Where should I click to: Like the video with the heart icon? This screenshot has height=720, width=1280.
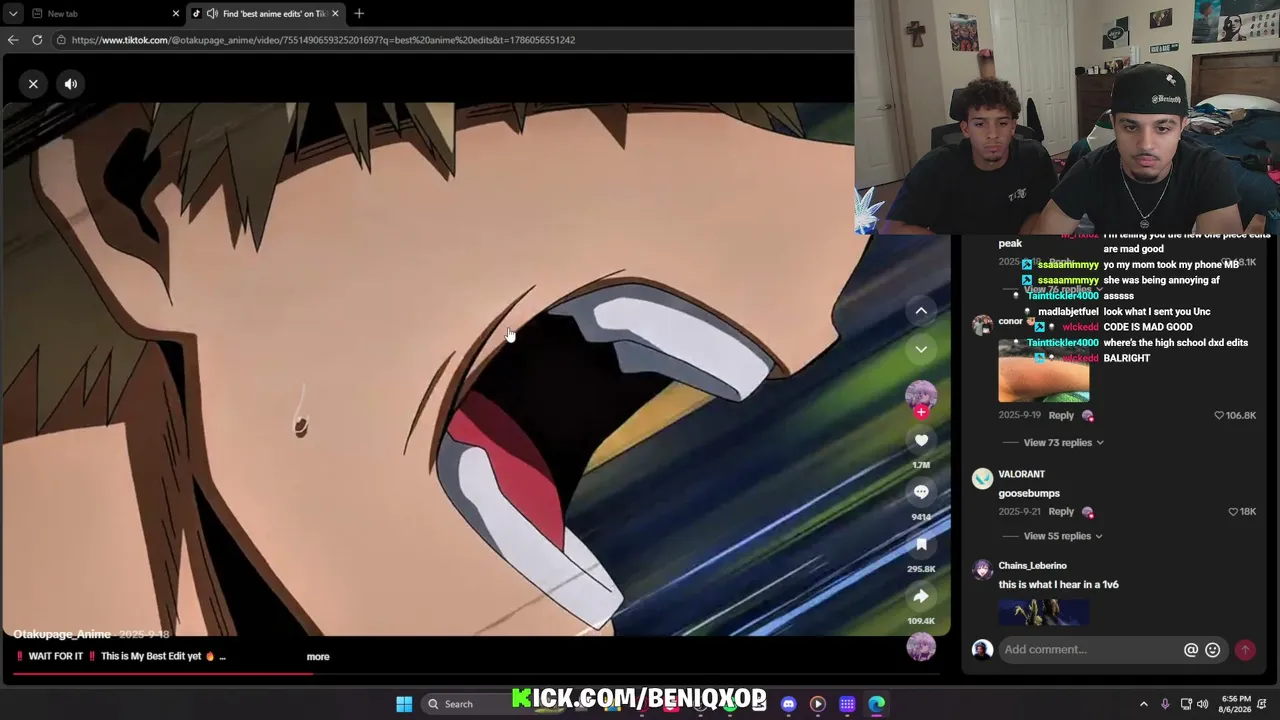click(x=921, y=440)
